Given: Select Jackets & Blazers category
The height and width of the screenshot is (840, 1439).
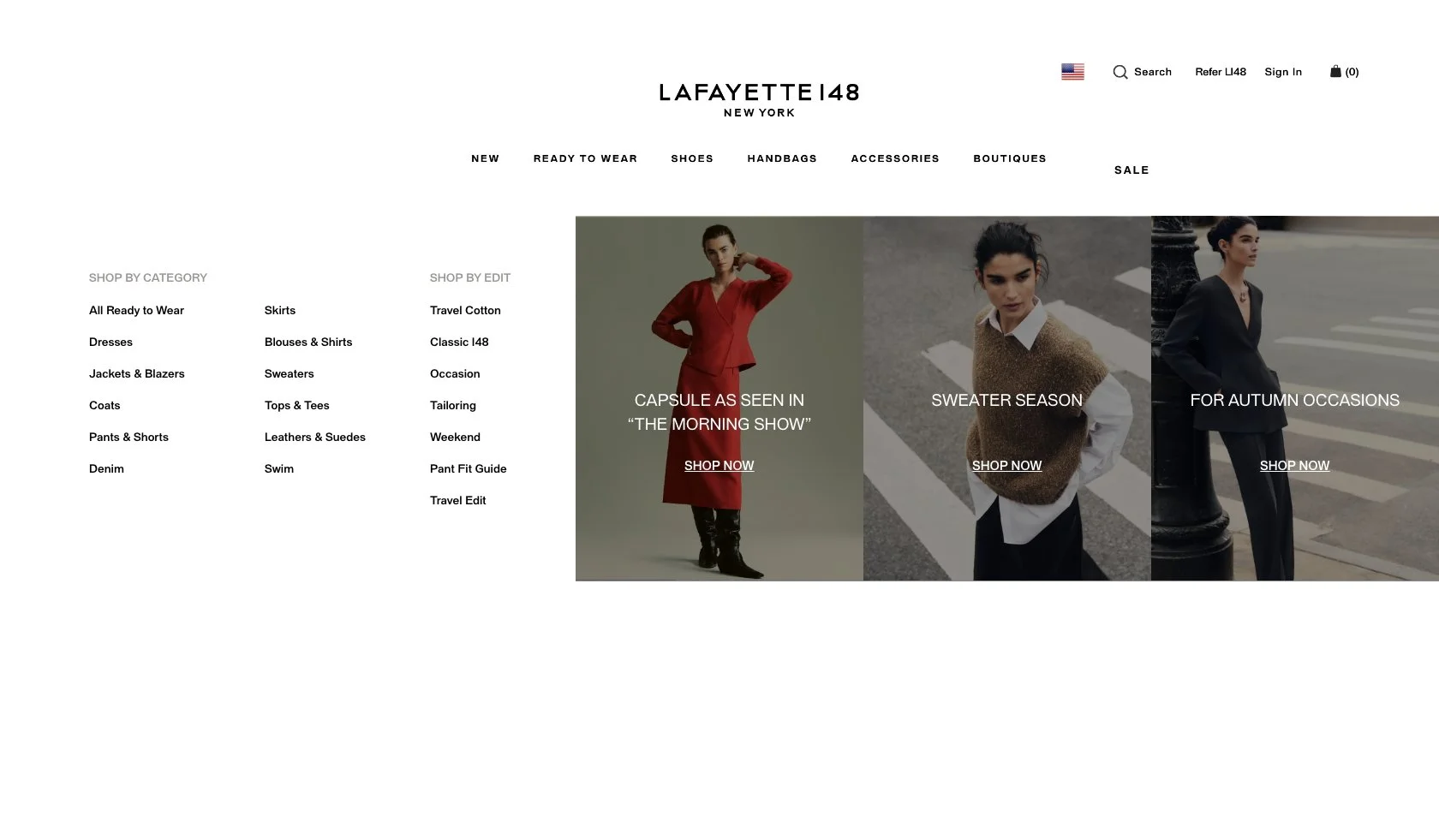Looking at the screenshot, I should [x=137, y=373].
